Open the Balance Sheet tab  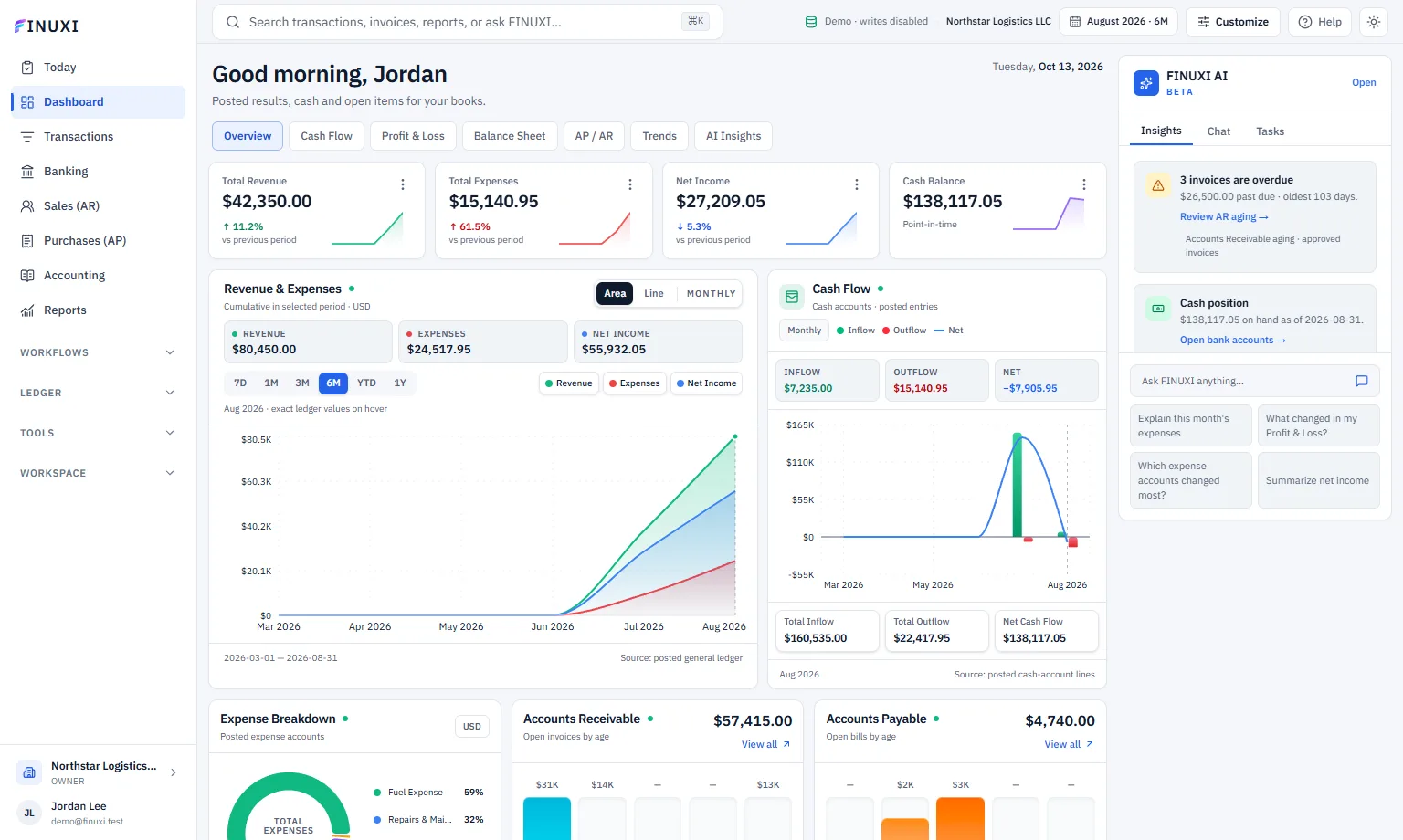click(x=510, y=136)
